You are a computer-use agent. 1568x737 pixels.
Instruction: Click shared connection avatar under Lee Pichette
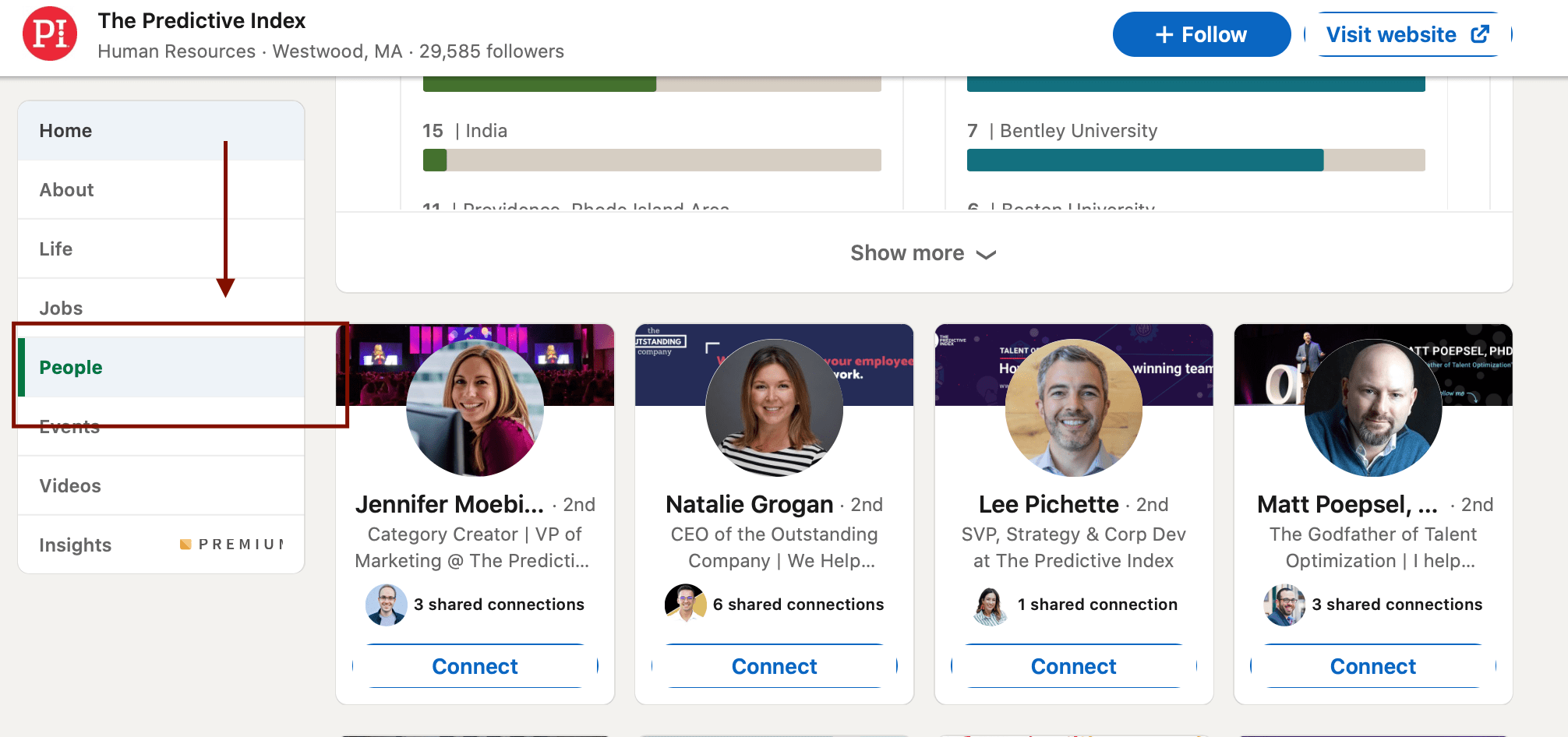pos(991,605)
